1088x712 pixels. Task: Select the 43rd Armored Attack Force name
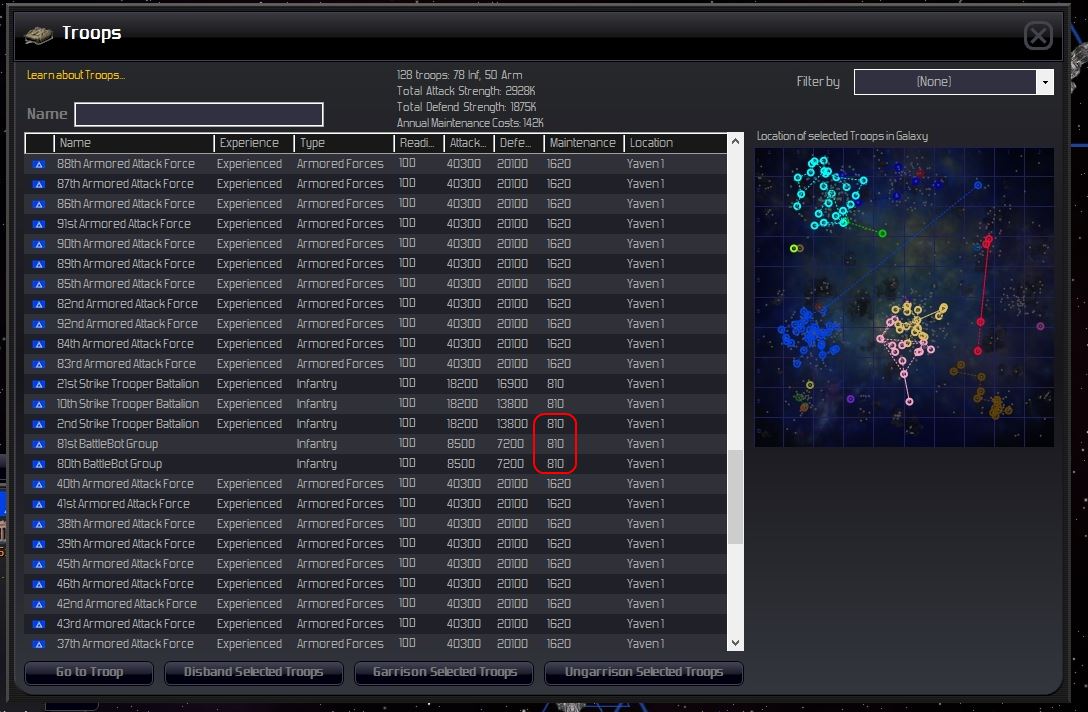(125, 624)
